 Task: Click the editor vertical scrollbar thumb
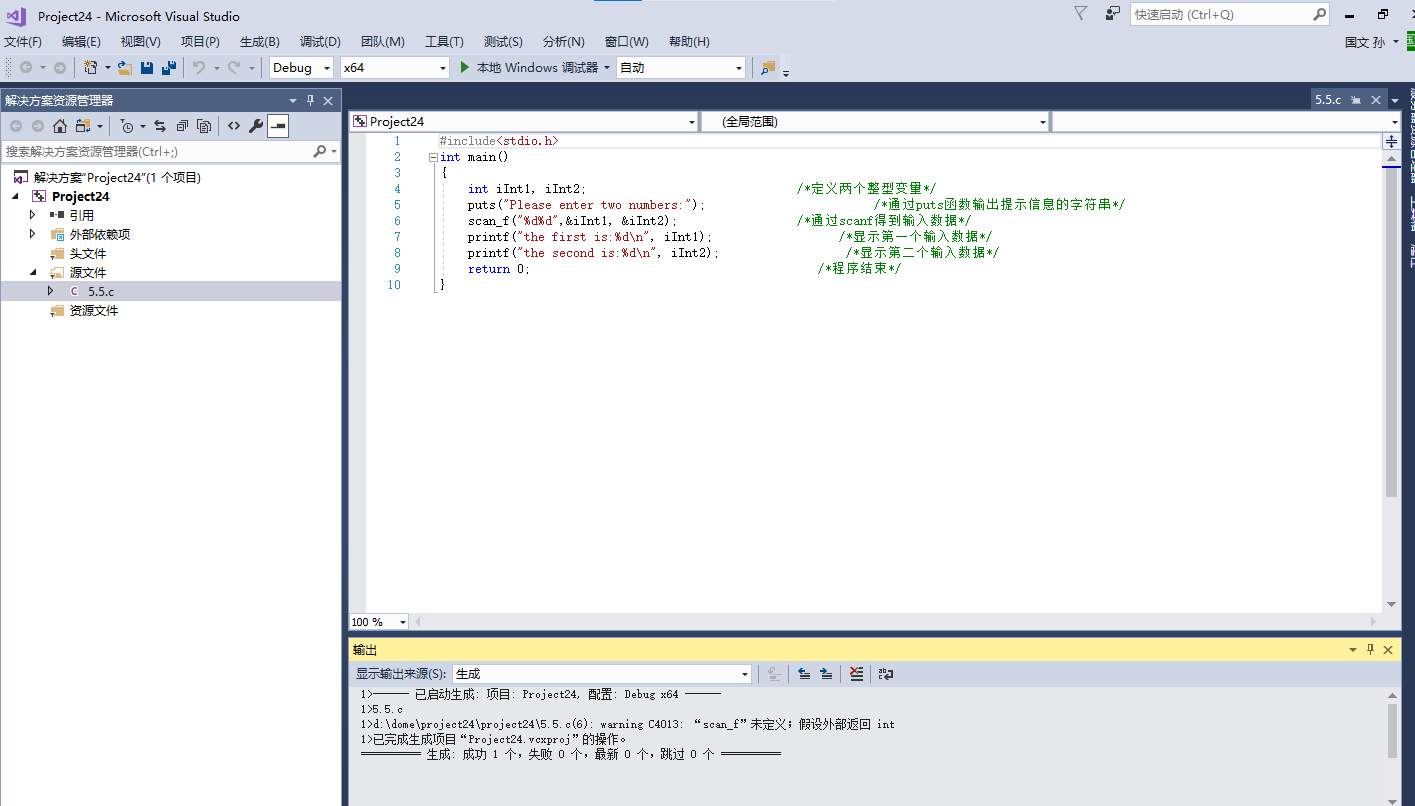pyautogui.click(x=1391, y=332)
